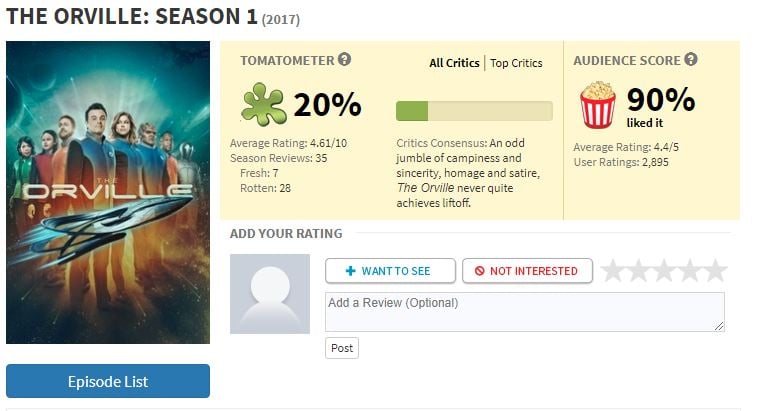
Task: Click The Orville season poster image
Action: coord(108,192)
